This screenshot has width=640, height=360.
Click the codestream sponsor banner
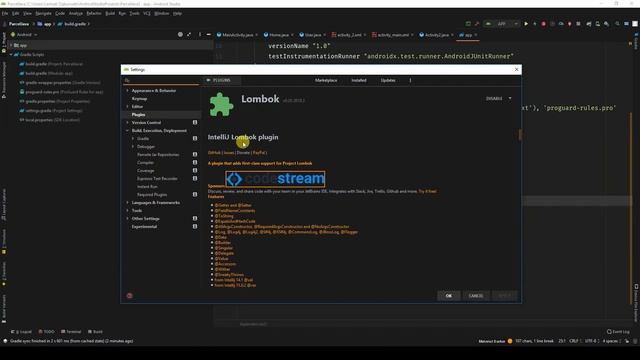pos(276,179)
